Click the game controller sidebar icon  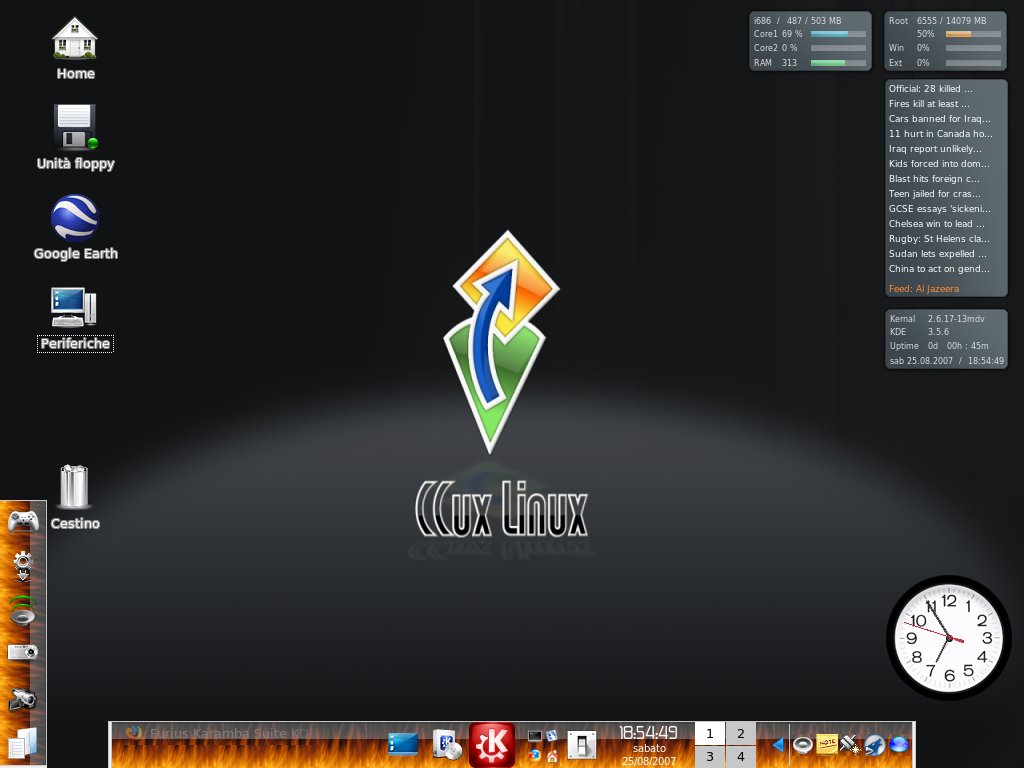click(x=23, y=521)
